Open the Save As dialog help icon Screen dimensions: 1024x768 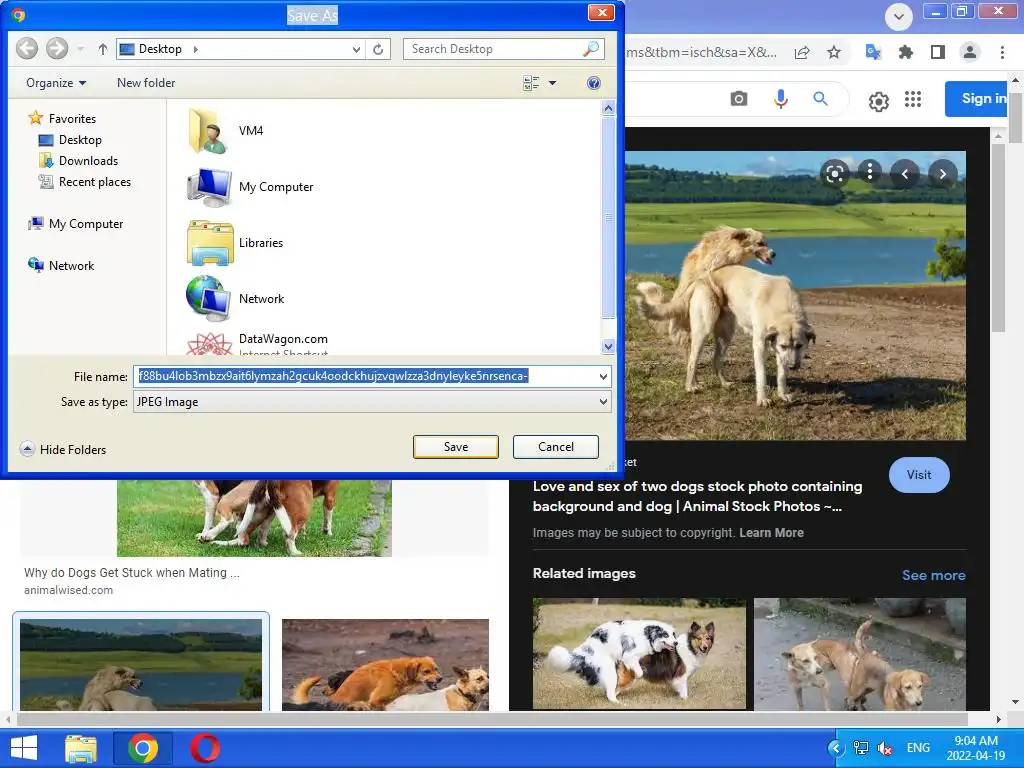pos(594,83)
